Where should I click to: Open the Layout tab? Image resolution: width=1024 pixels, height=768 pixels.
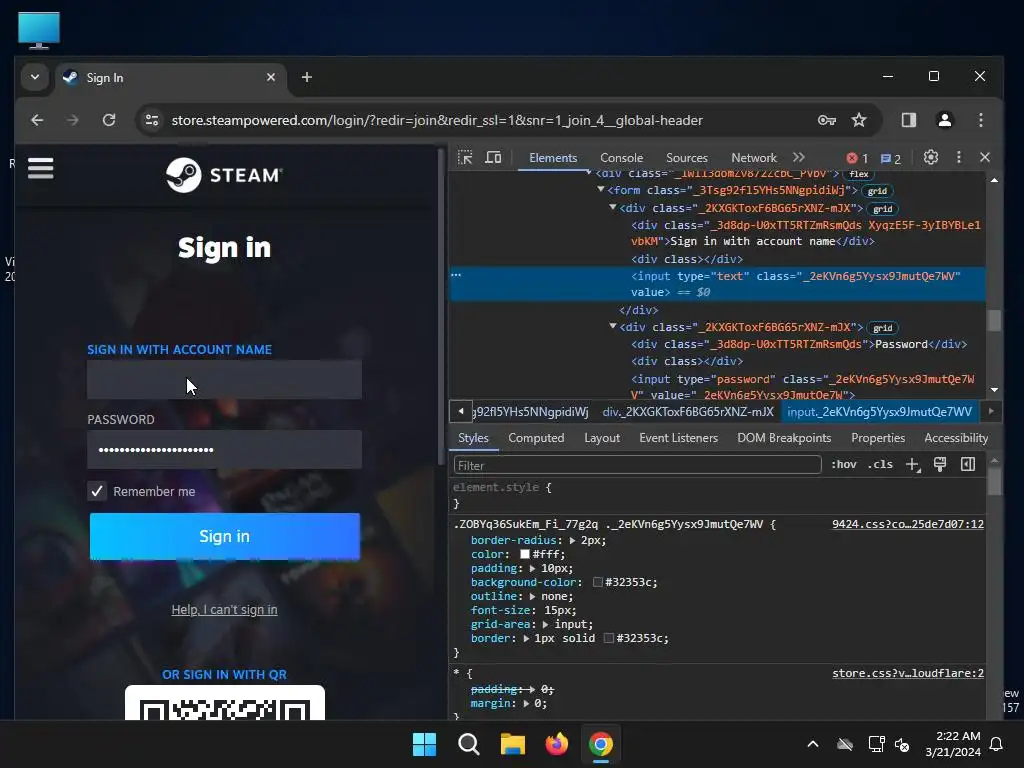[601, 438]
